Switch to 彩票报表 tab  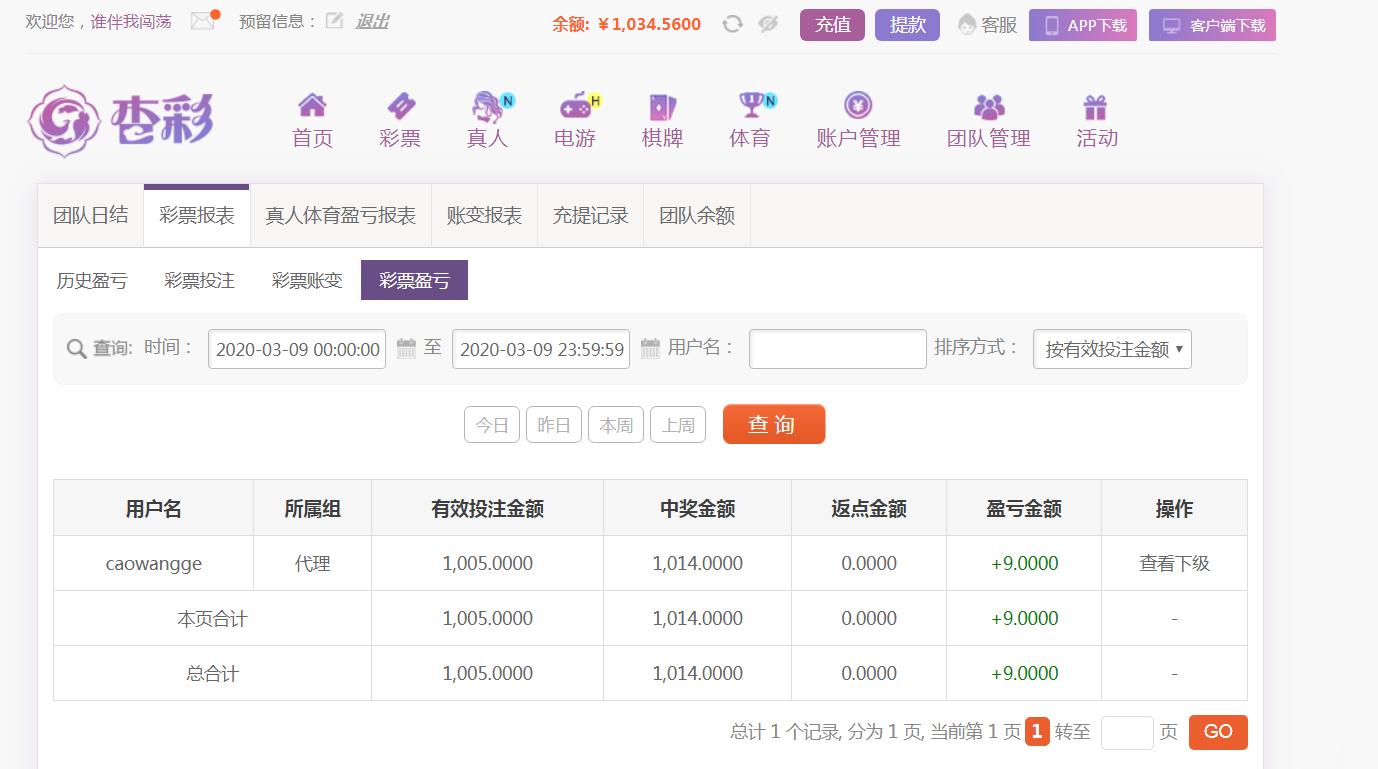(x=197, y=216)
